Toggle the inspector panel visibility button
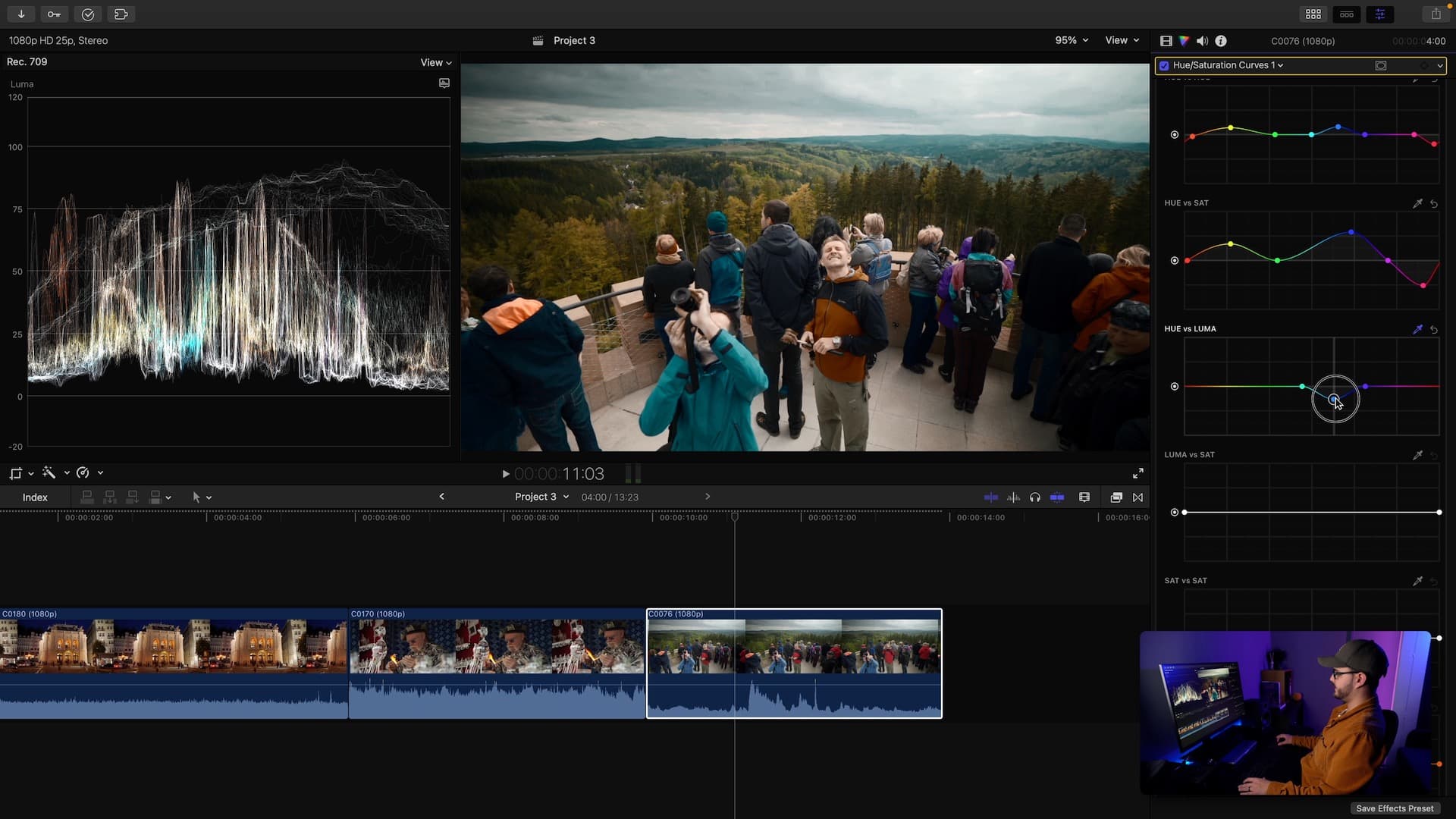This screenshot has width=1456, height=819. pos(1379,14)
